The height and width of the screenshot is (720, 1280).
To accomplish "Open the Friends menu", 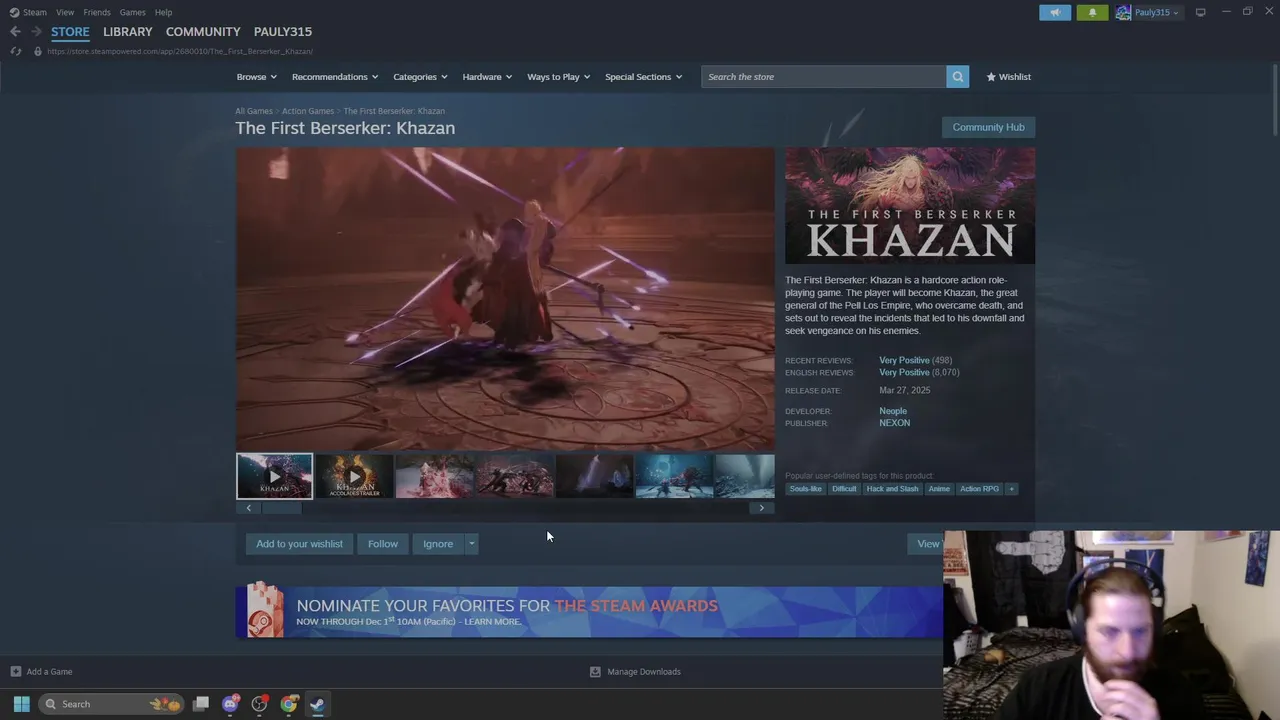I will 97,12.
